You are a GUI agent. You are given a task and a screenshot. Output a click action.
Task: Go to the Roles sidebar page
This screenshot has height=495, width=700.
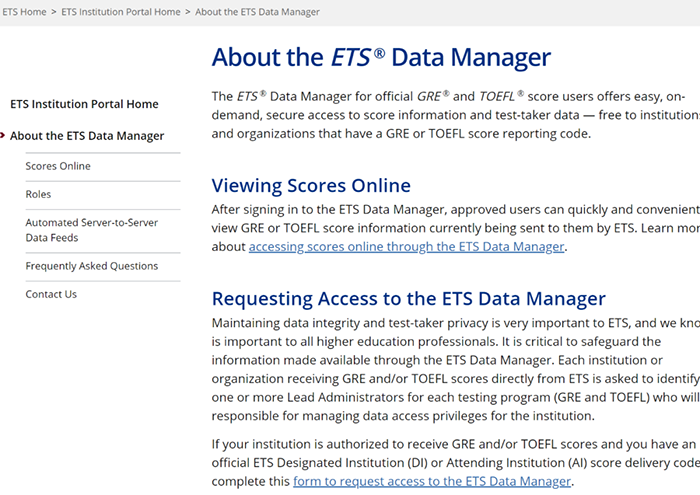[38, 194]
